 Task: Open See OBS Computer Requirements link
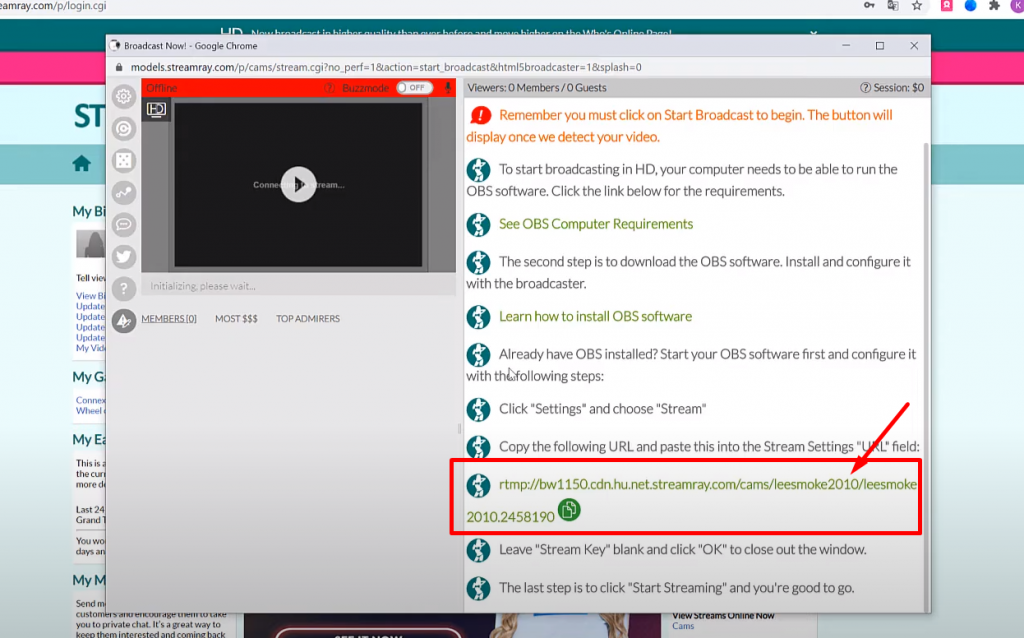point(596,224)
